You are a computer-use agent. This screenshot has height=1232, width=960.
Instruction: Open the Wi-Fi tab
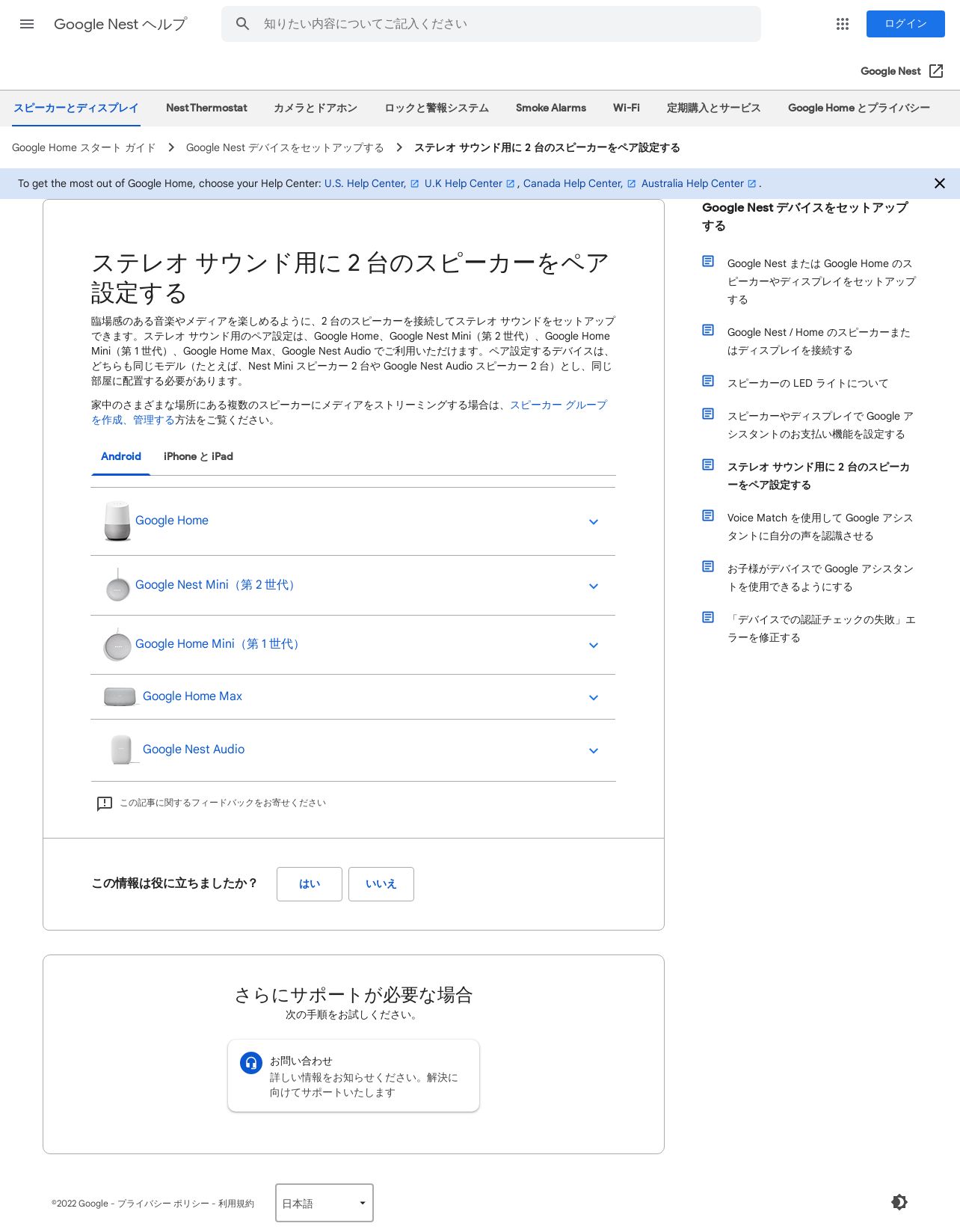(627, 108)
